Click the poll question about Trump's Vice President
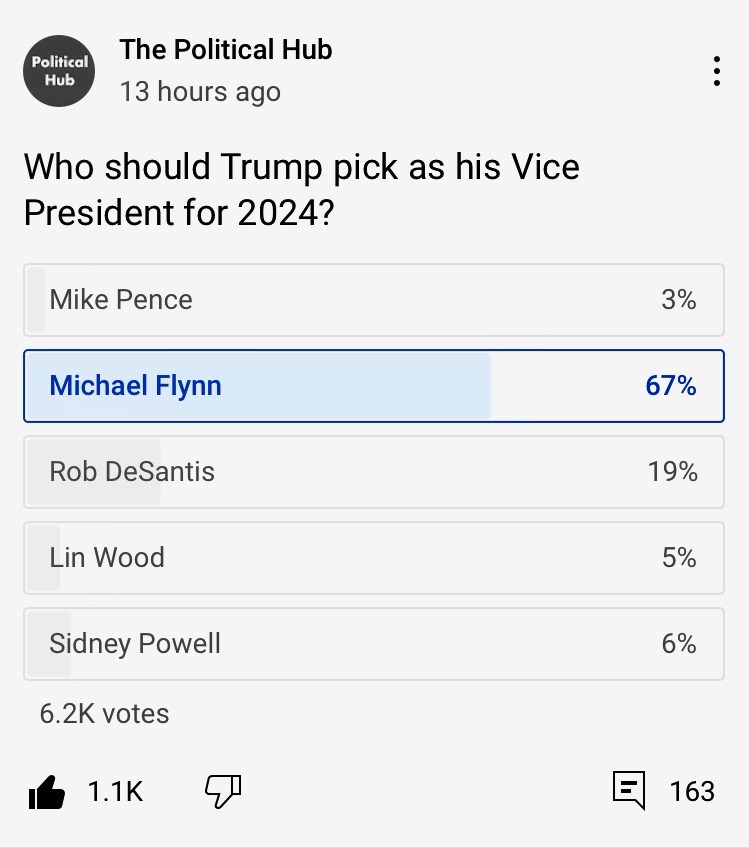 click(x=301, y=189)
